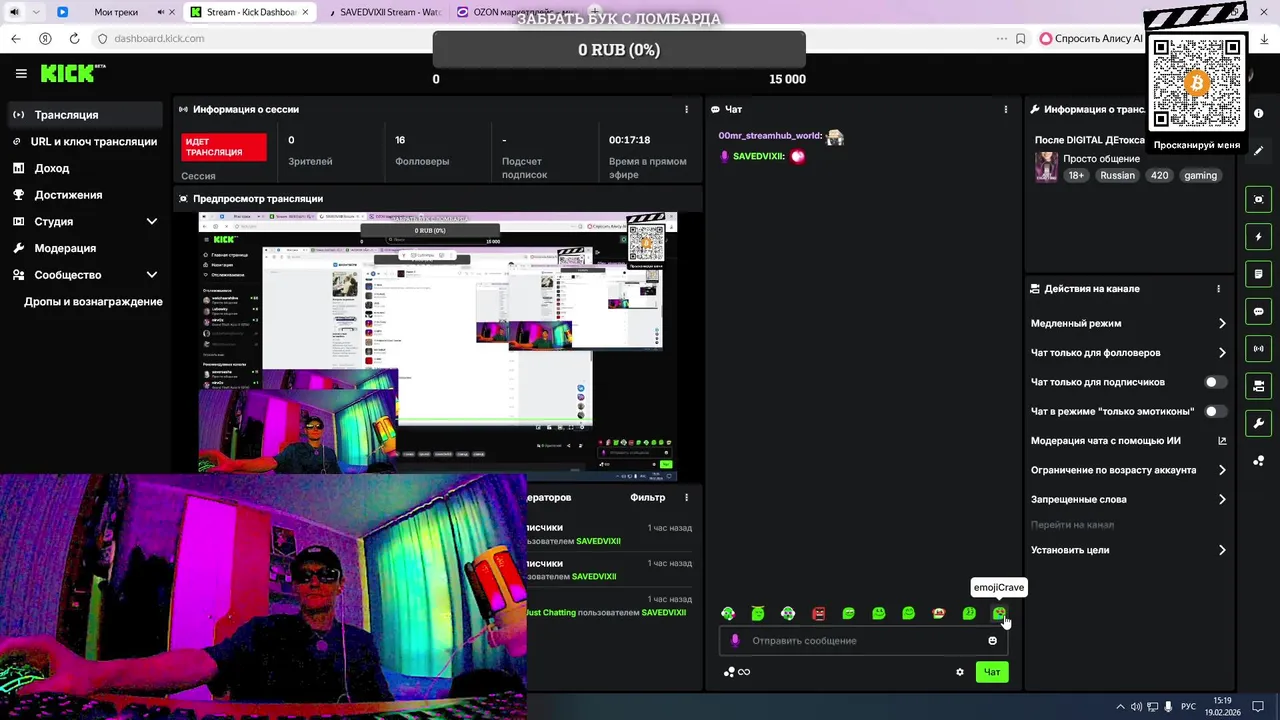Open chat settings gear icon
This screenshot has height=720, width=1280.
[960, 672]
